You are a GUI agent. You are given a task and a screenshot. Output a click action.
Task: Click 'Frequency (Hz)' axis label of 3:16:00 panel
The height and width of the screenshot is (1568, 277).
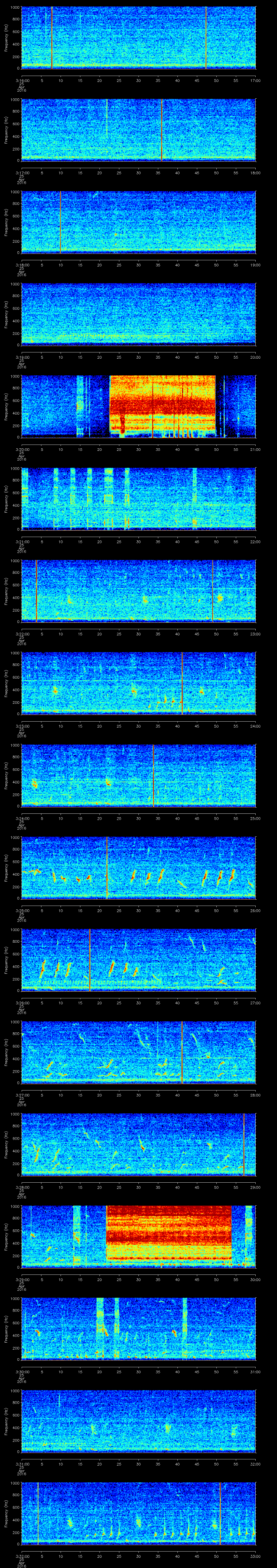(x=6, y=38)
